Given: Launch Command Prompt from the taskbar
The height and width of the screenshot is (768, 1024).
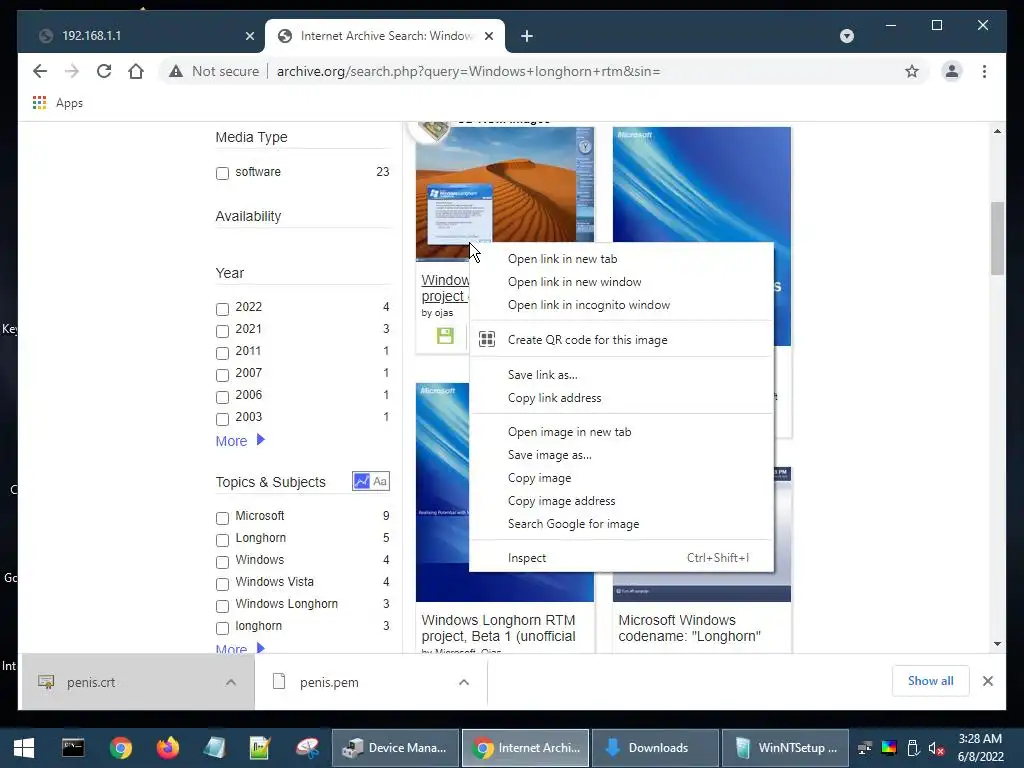Looking at the screenshot, I should (x=73, y=748).
